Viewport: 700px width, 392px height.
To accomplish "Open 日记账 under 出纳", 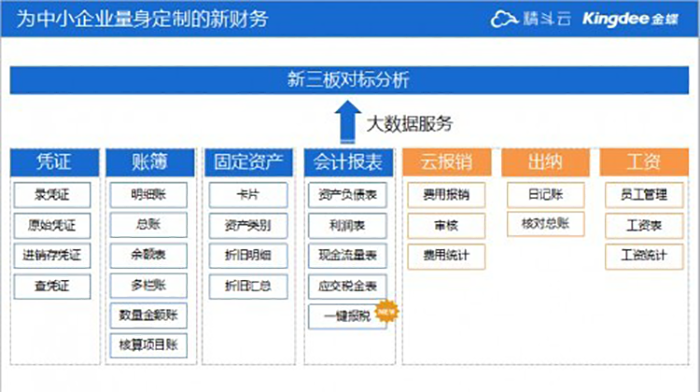I will point(546,195).
